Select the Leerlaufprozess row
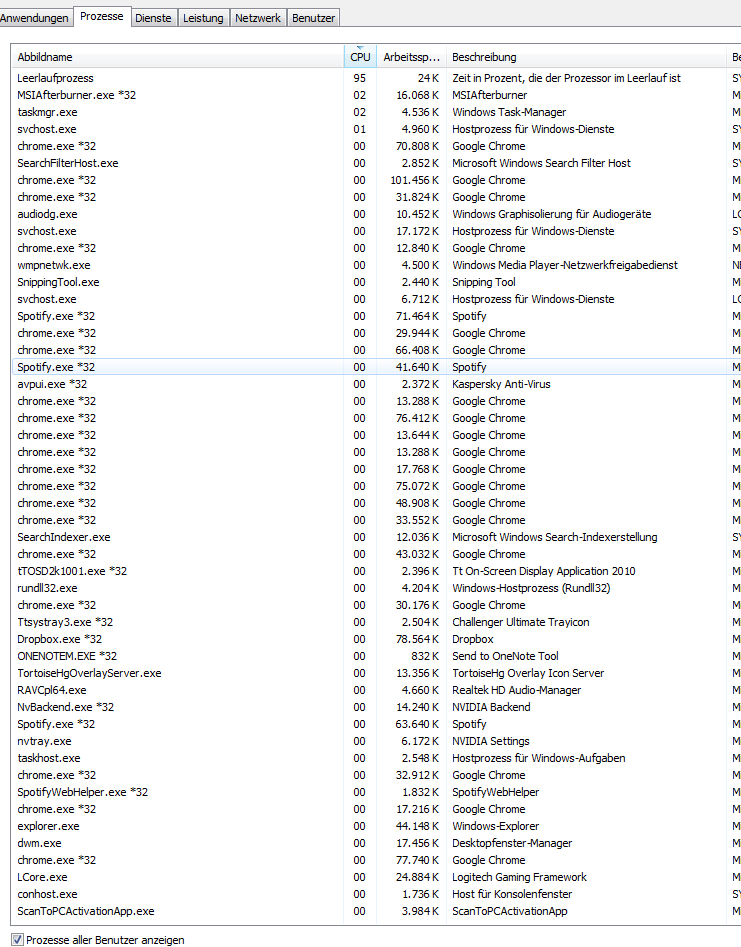The width and height of the screenshot is (741, 947). click(376, 78)
